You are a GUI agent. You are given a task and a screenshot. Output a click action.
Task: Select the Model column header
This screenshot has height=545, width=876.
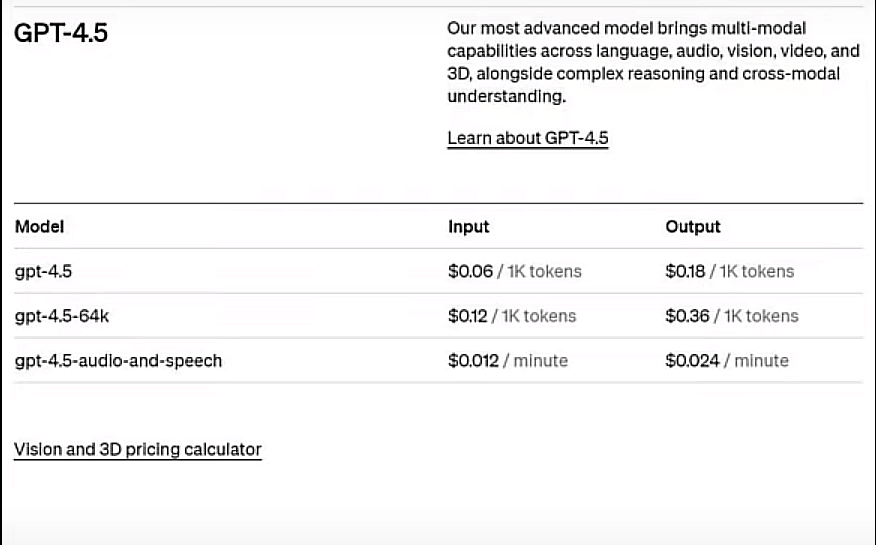tap(39, 227)
